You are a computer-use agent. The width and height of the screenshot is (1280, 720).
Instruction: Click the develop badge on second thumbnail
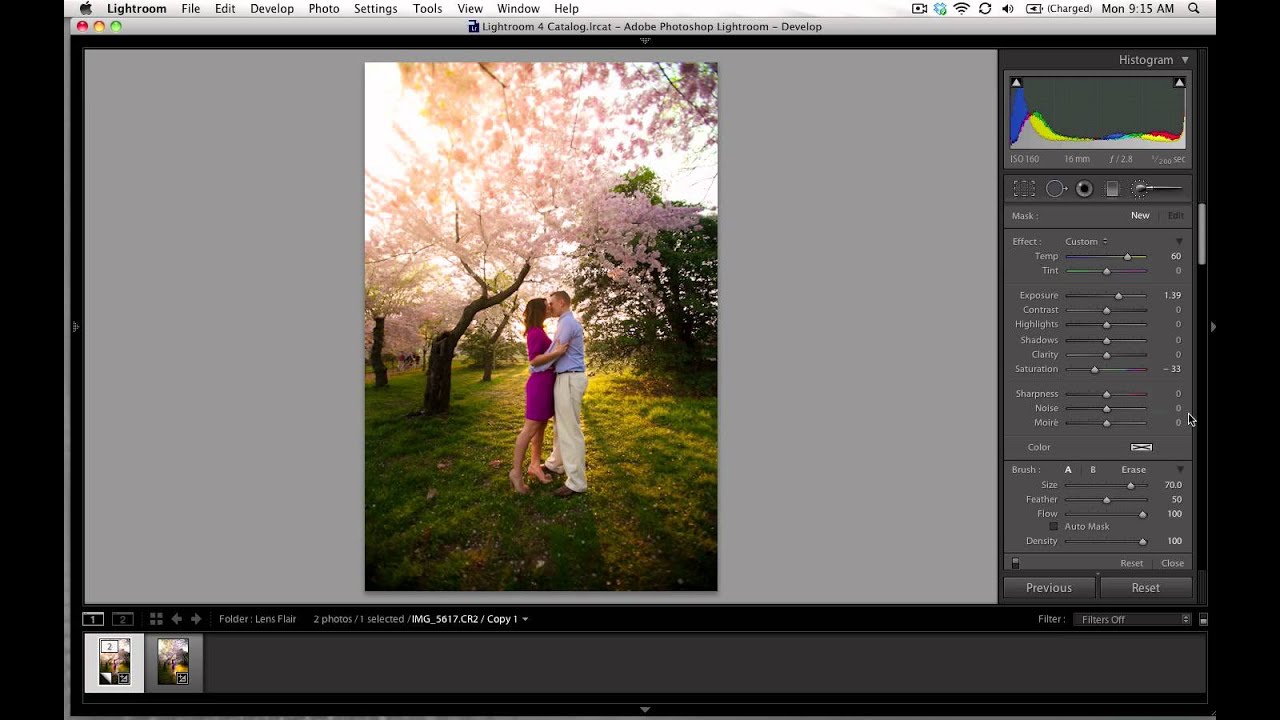point(182,679)
